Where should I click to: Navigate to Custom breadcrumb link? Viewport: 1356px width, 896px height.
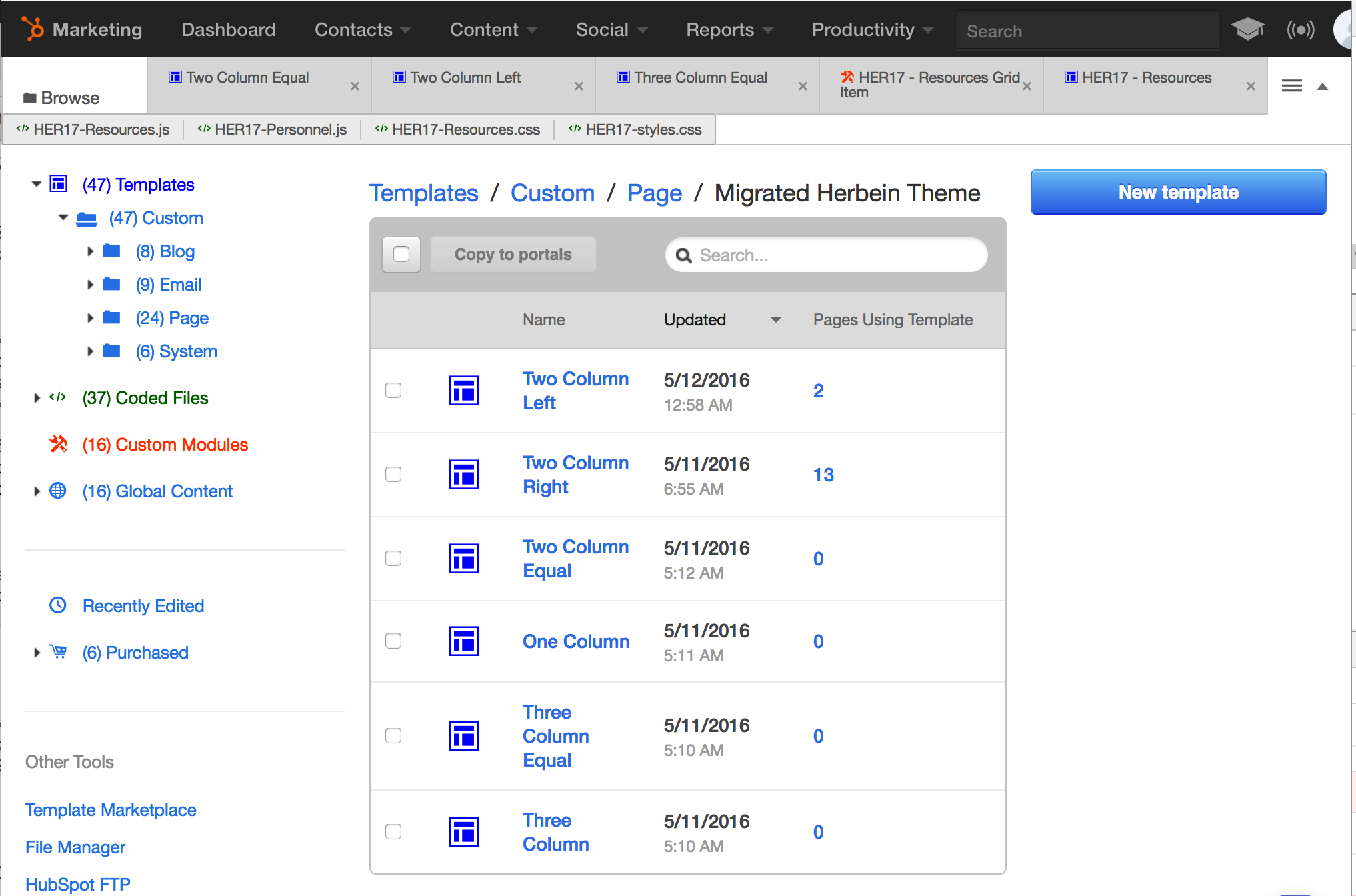(552, 193)
